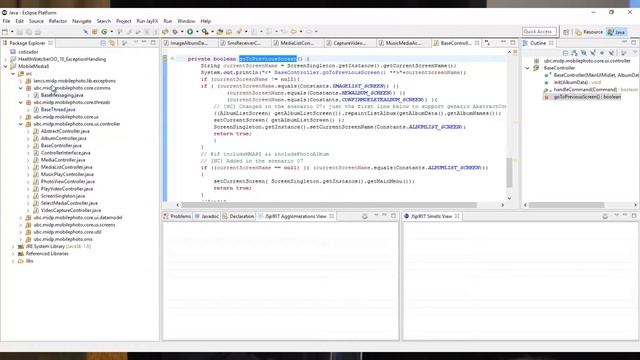The height and width of the screenshot is (360, 640).
Task: Click the green Run button in the toolbar
Action: click(x=190, y=31)
